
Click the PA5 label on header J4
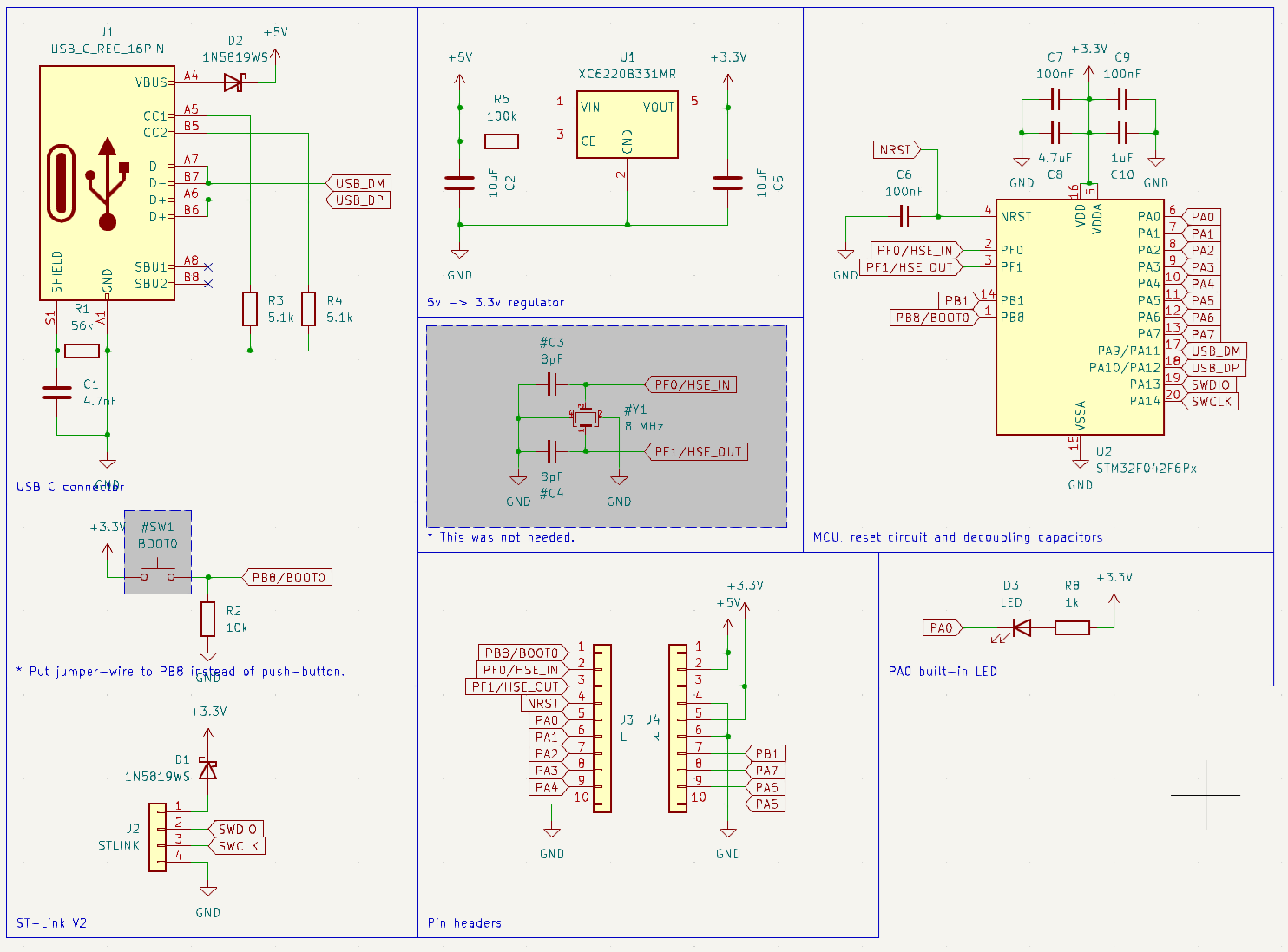click(x=766, y=804)
